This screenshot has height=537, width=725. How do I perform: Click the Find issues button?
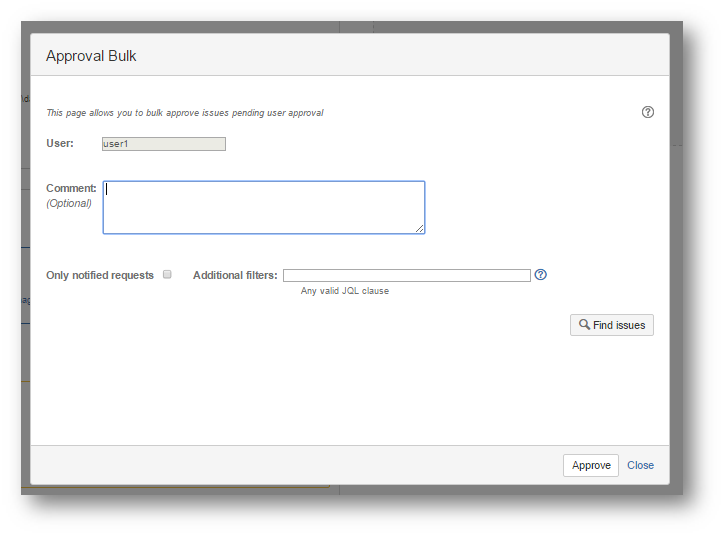pos(611,325)
